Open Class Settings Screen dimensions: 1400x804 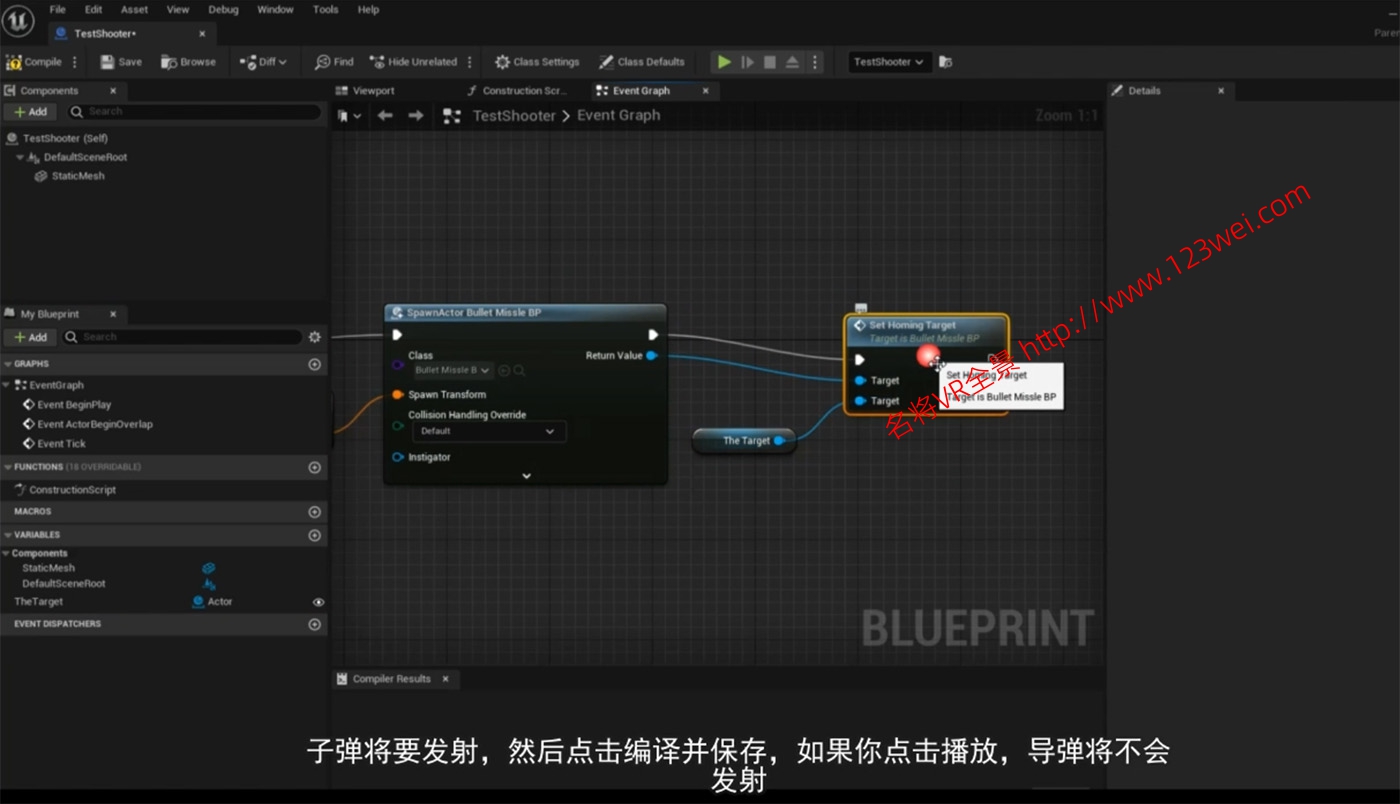pos(536,61)
